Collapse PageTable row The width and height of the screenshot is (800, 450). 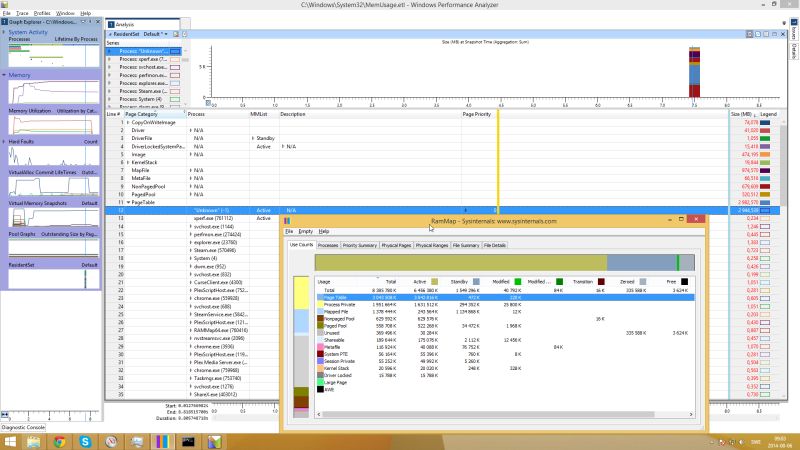(128, 203)
